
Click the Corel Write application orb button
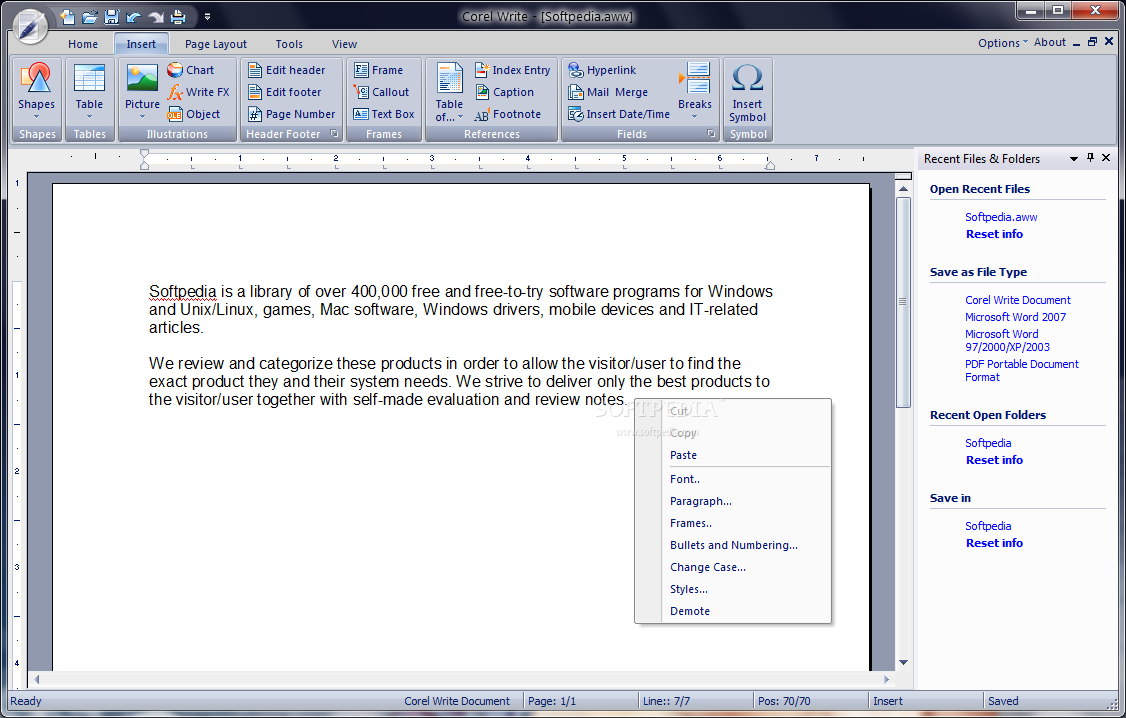31,27
